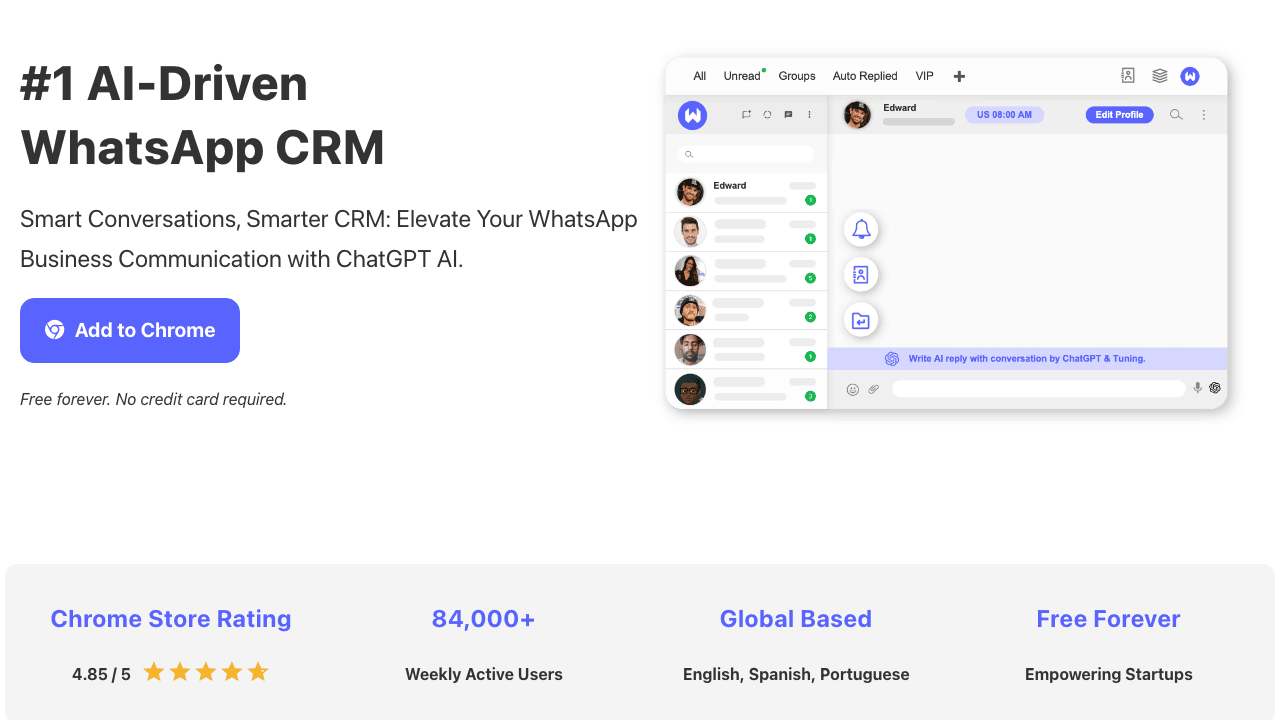Click the 4.85 / 5 rating text

[101, 674]
